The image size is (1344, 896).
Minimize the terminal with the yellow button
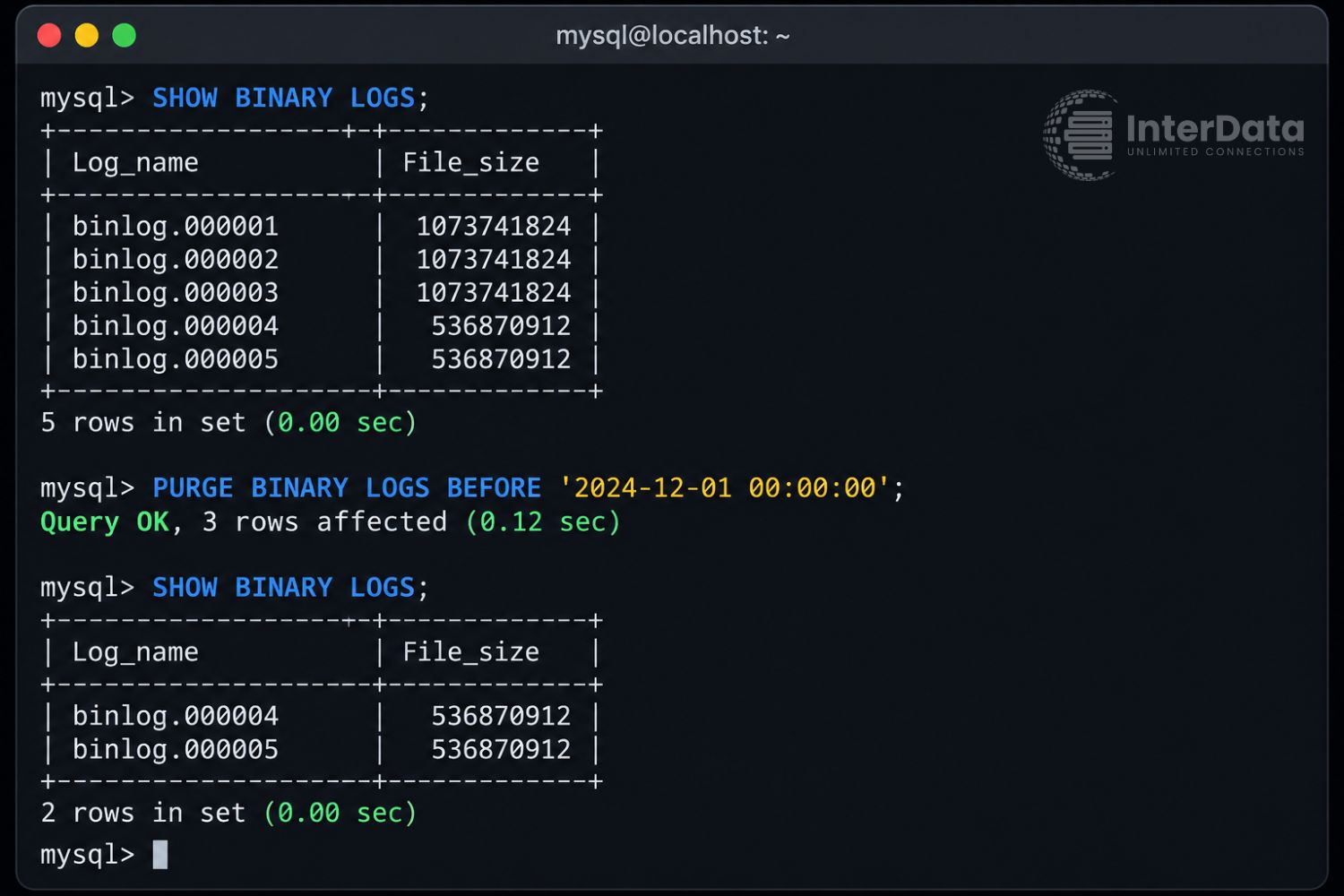[87, 36]
